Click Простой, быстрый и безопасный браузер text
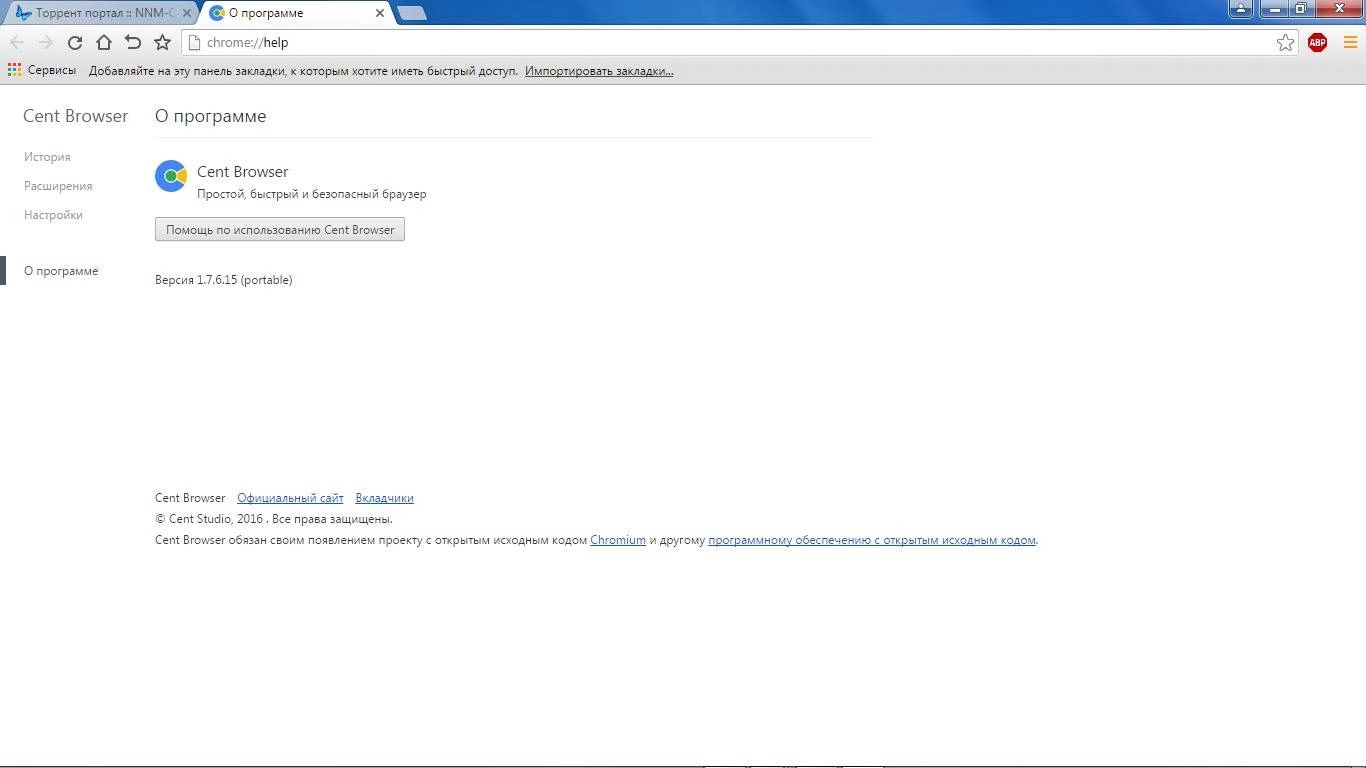The width and height of the screenshot is (1366, 768). coord(312,194)
